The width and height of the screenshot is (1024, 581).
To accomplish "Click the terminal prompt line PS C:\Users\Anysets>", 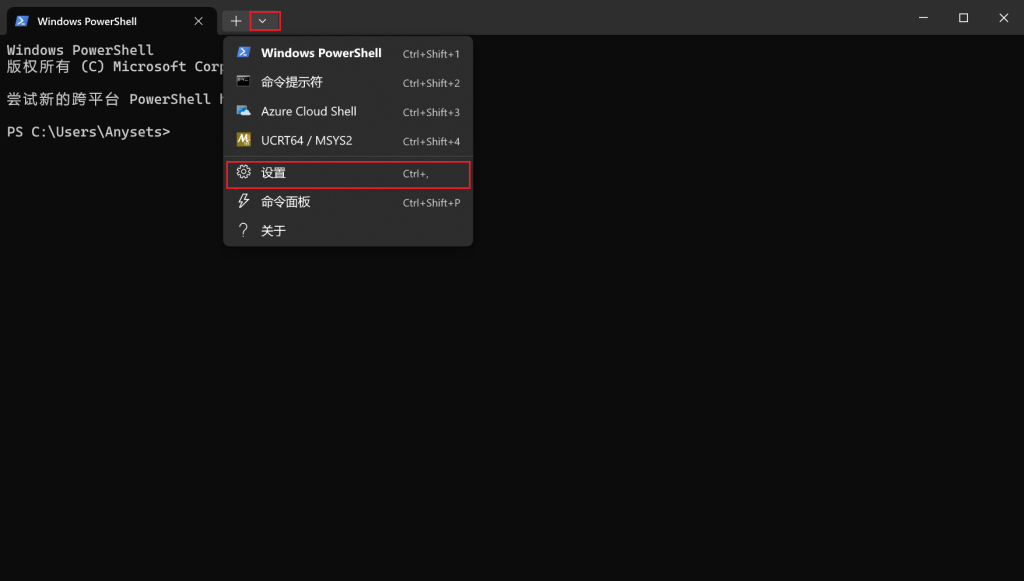I will pos(88,132).
